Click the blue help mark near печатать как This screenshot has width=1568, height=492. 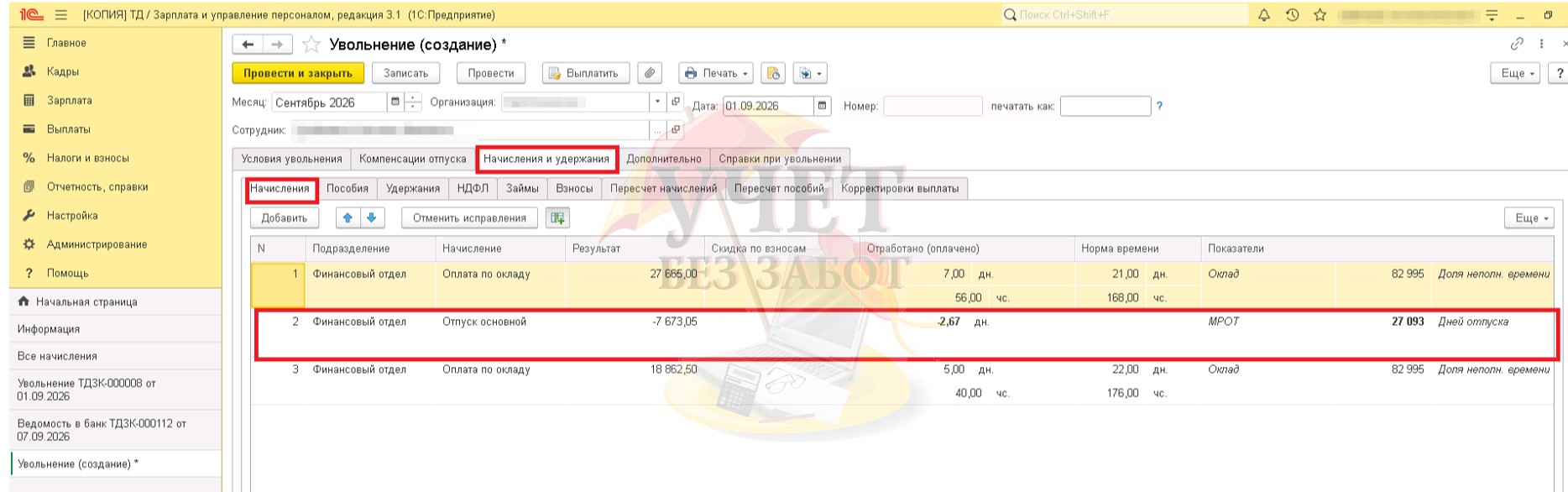click(x=1160, y=106)
